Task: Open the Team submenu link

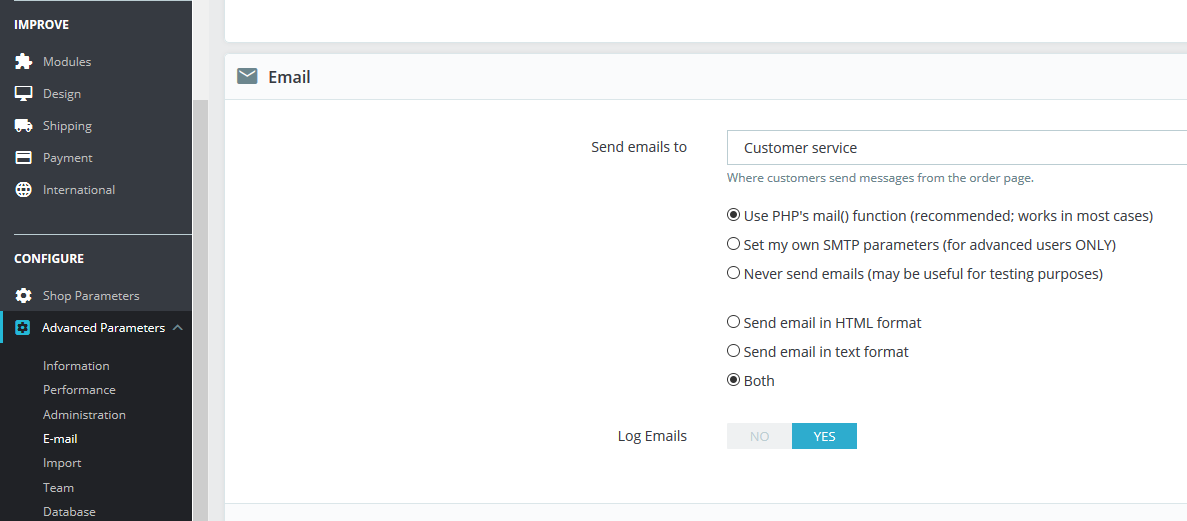Action: point(58,488)
